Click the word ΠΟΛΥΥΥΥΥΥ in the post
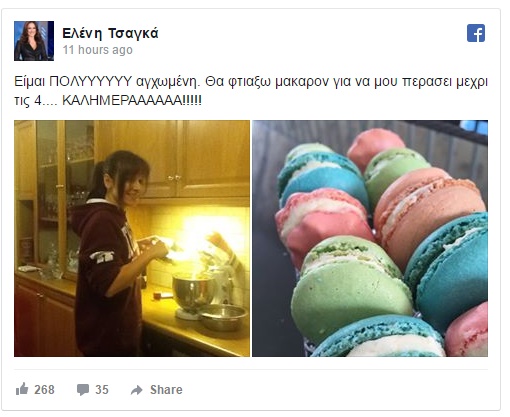The image size is (510, 417). click(x=91, y=82)
